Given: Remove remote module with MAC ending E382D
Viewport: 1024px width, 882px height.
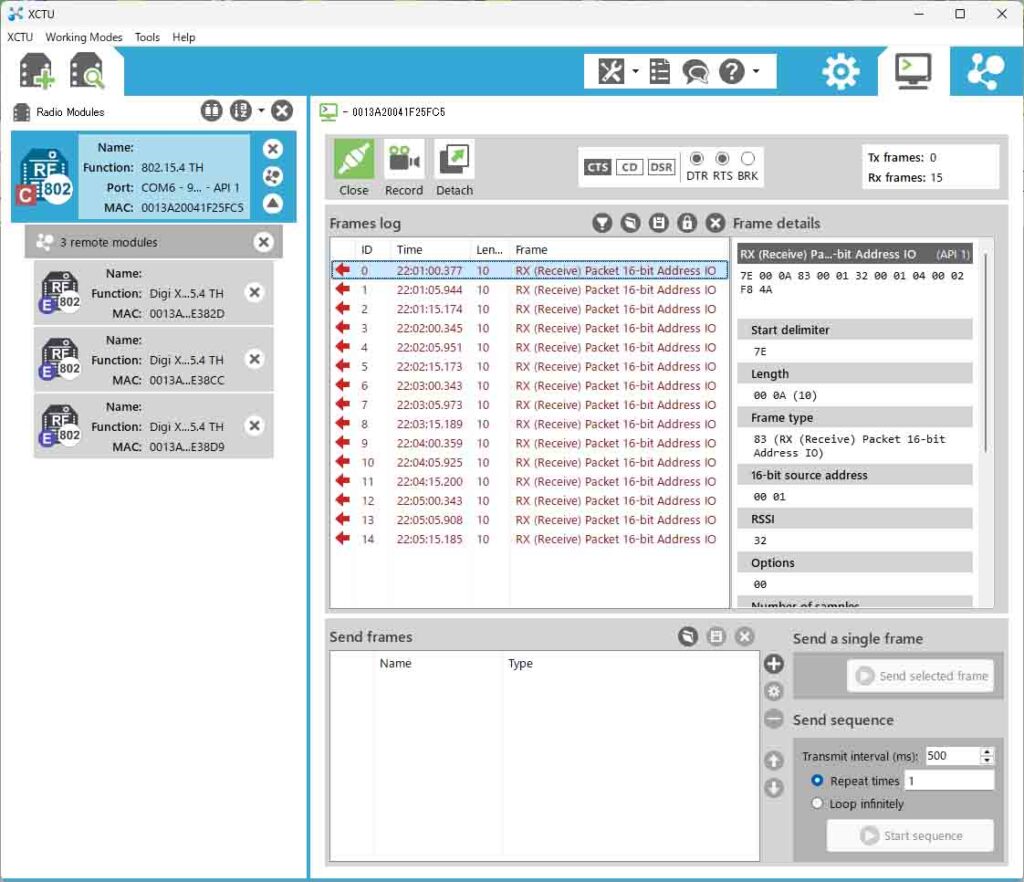Looking at the screenshot, I should pyautogui.click(x=255, y=292).
